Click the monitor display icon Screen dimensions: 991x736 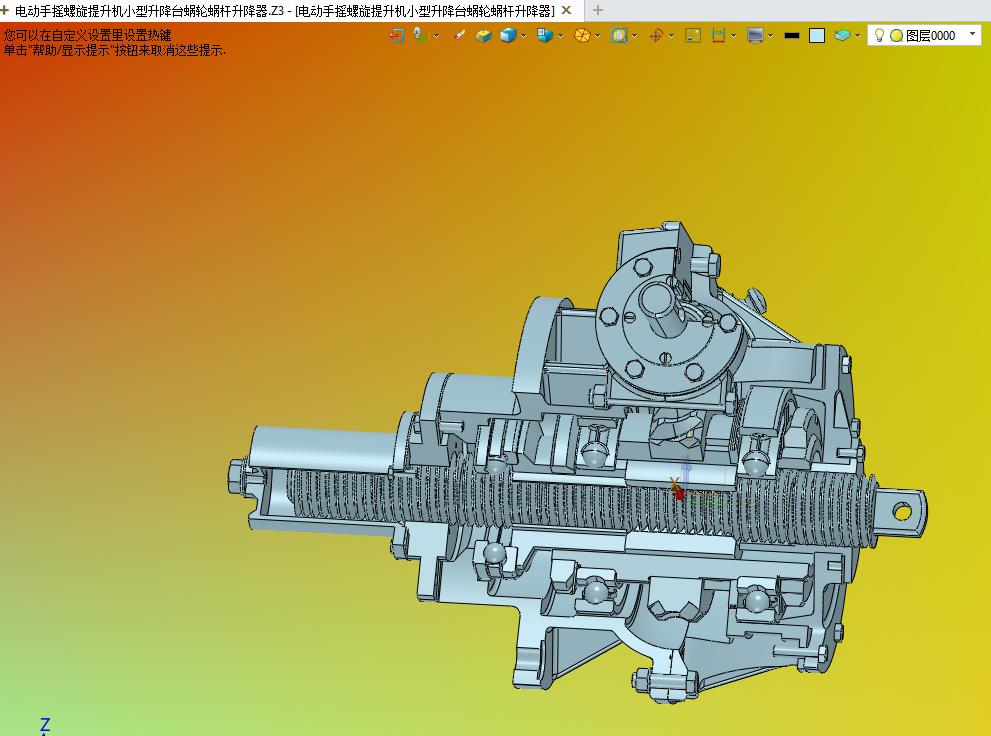click(755, 35)
